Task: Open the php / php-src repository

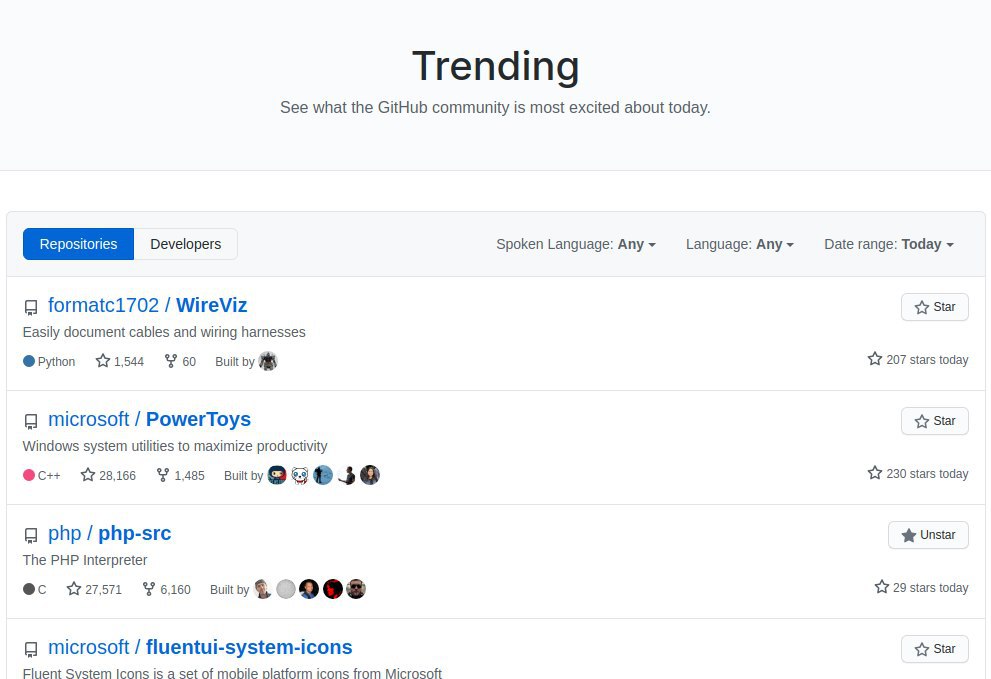Action: (x=109, y=533)
